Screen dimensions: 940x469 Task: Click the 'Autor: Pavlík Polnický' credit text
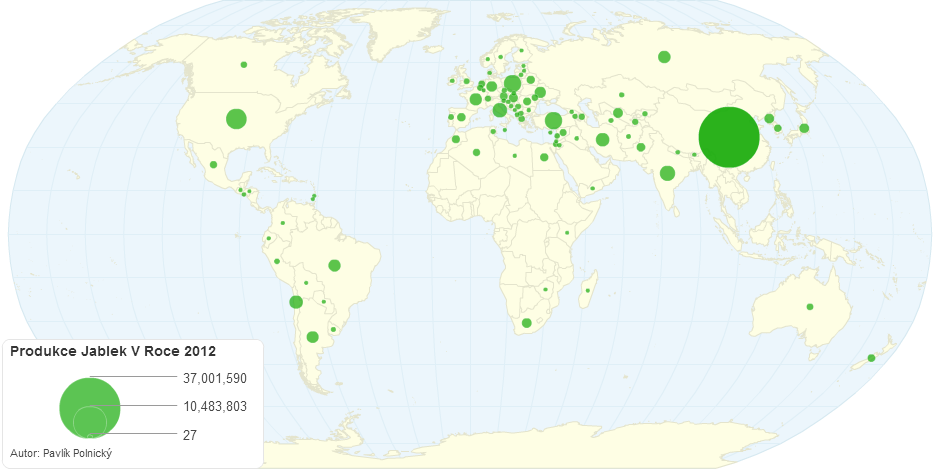point(60,454)
